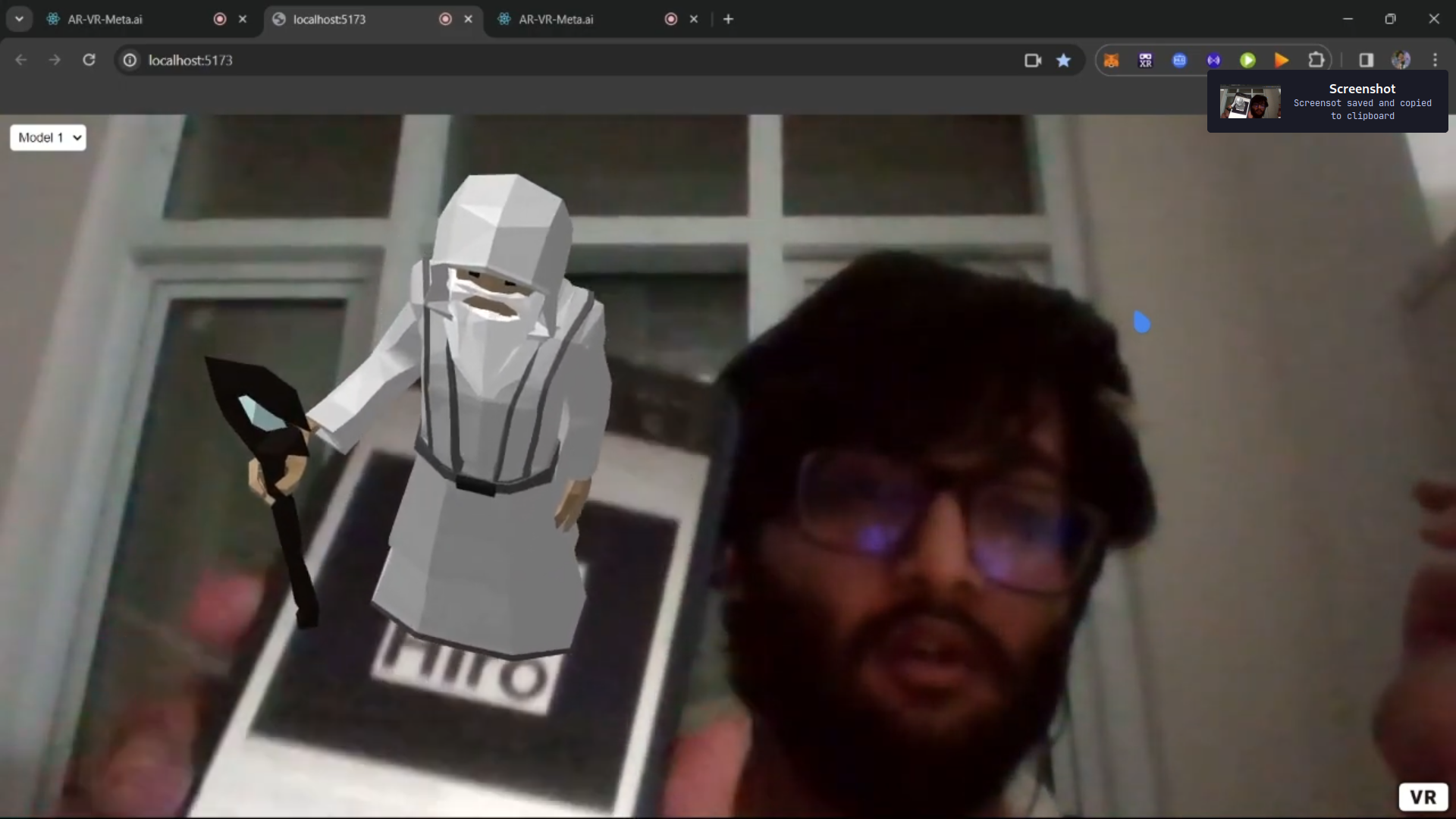Close the localhost:5173 tab

point(468,19)
